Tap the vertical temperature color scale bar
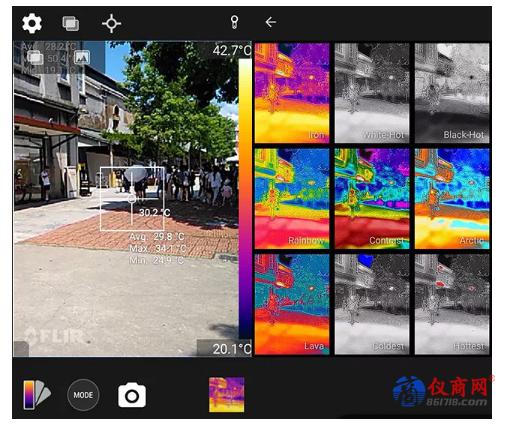Image resolution: width=521 pixels, height=428 pixels. coord(245,199)
